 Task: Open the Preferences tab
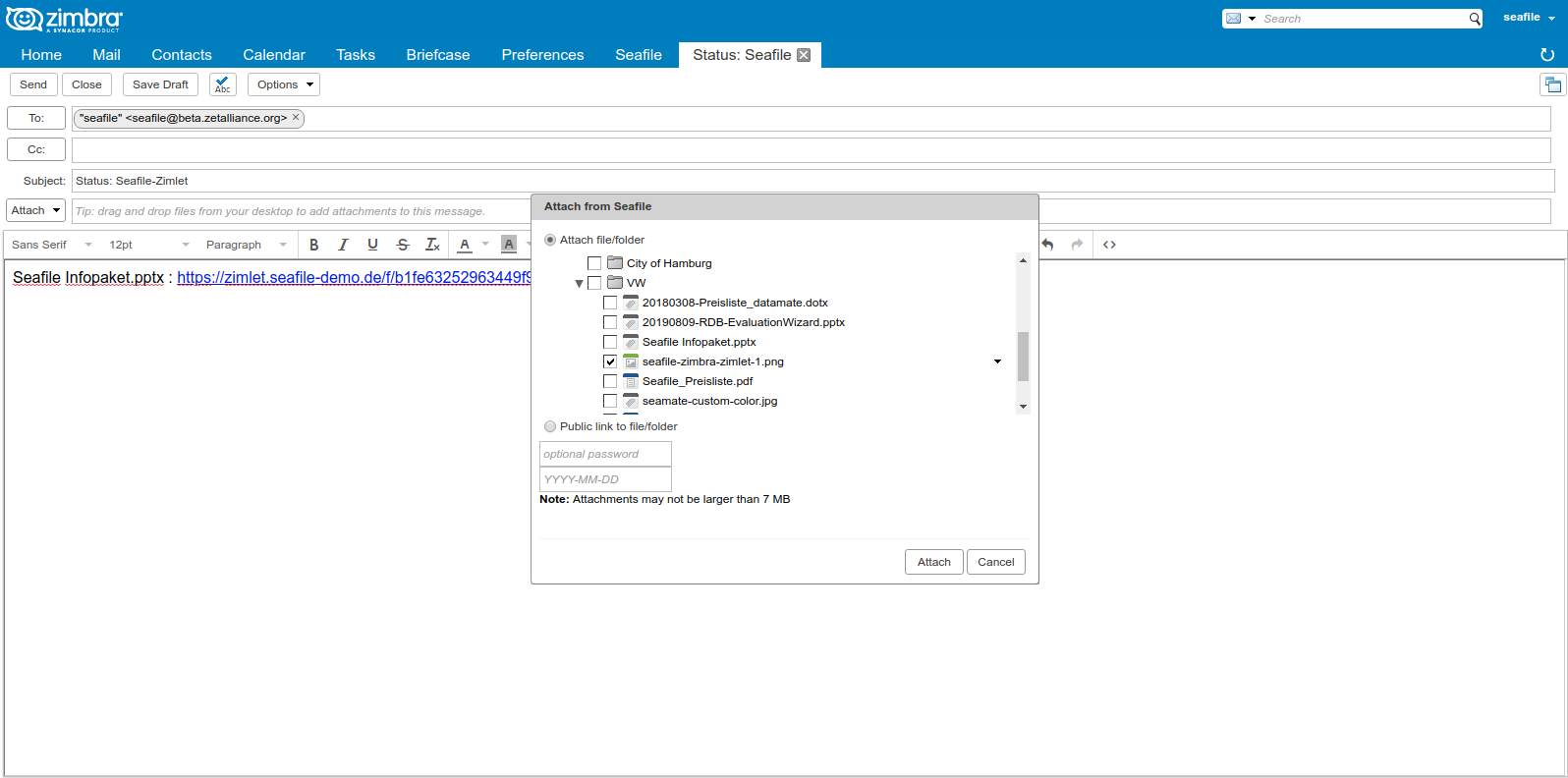pos(542,55)
